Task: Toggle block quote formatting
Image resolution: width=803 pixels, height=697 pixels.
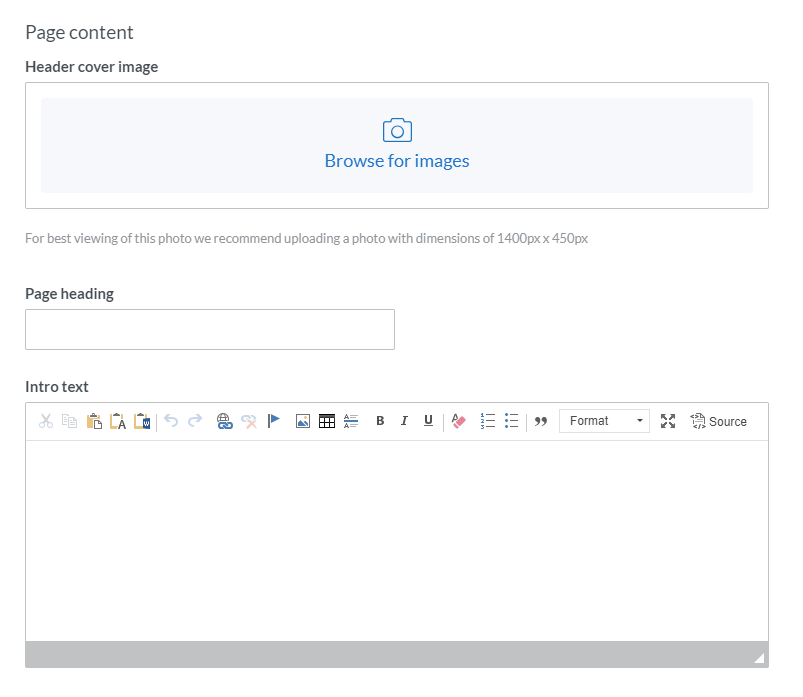Action: (x=541, y=421)
